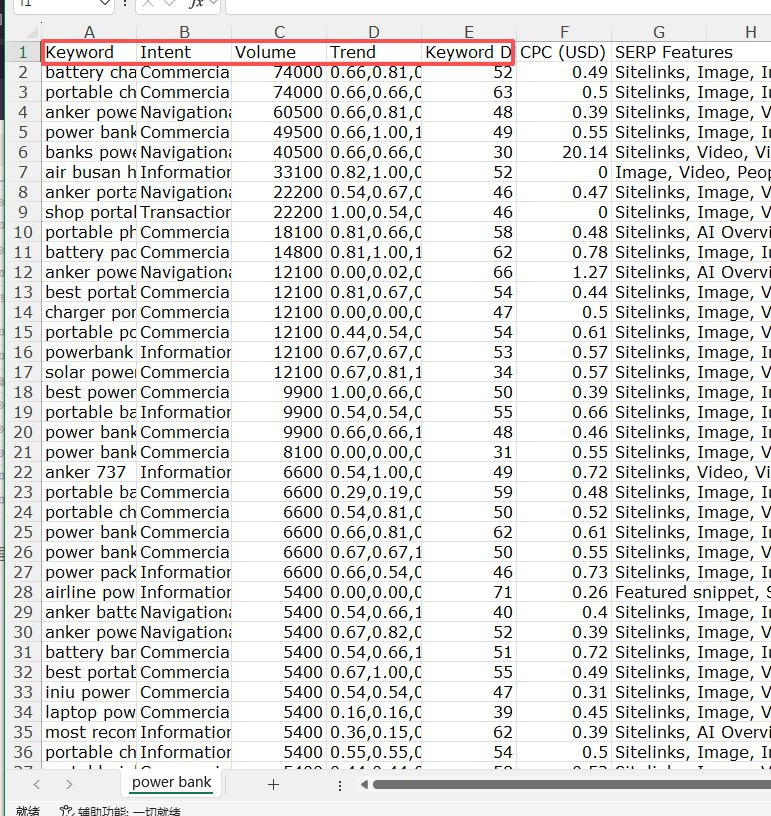Image resolution: width=771 pixels, height=816 pixels.
Task: Click the formula bar cancel X icon
Action: tap(147, 4)
